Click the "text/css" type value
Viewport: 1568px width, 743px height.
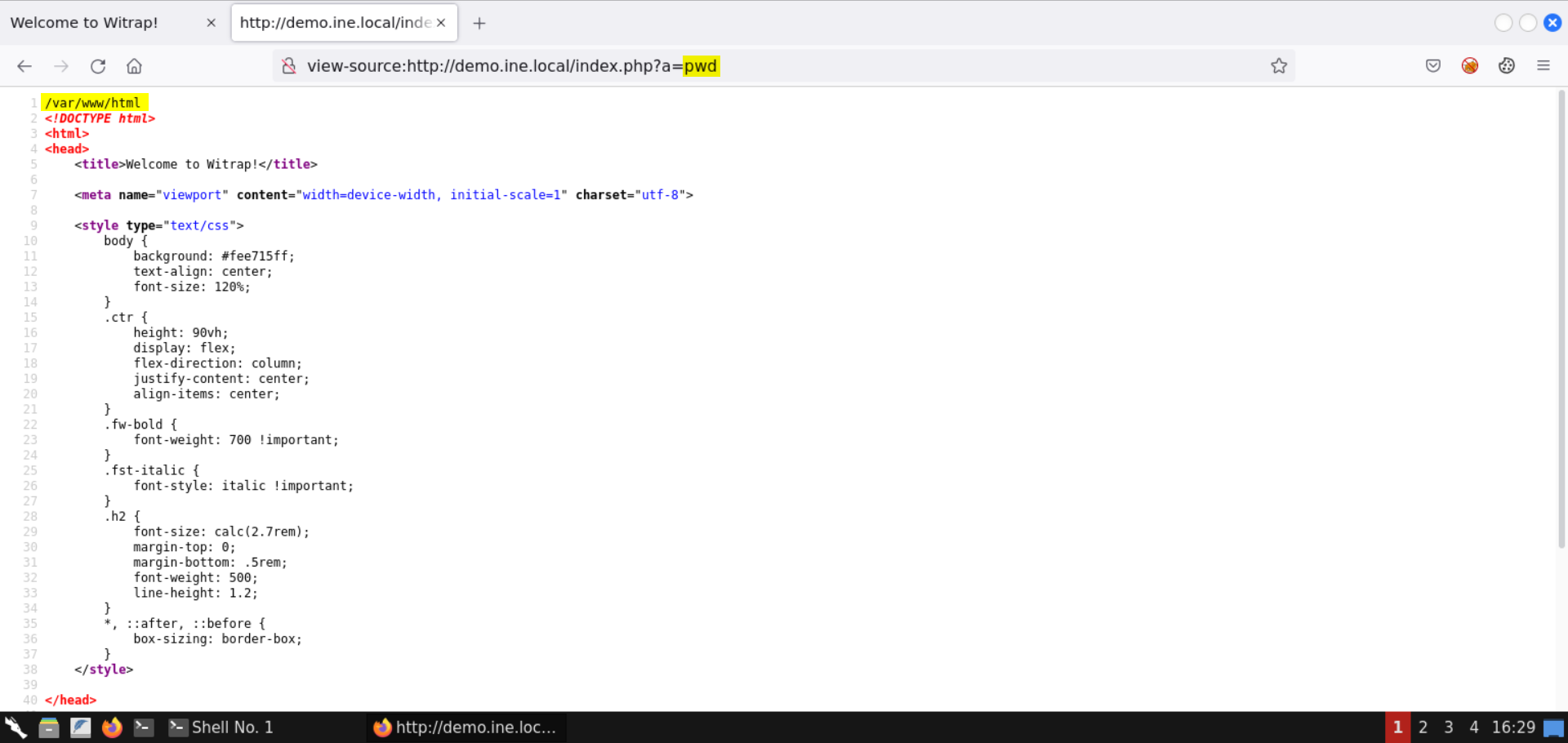199,225
